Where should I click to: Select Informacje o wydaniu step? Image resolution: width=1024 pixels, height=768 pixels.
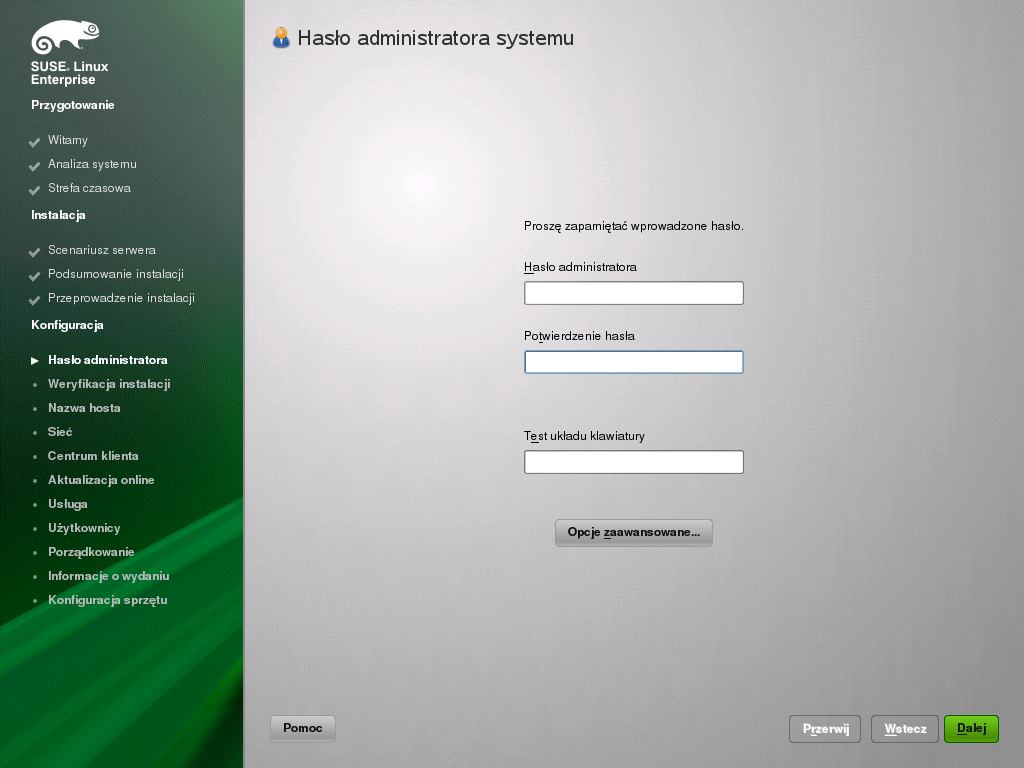point(109,576)
